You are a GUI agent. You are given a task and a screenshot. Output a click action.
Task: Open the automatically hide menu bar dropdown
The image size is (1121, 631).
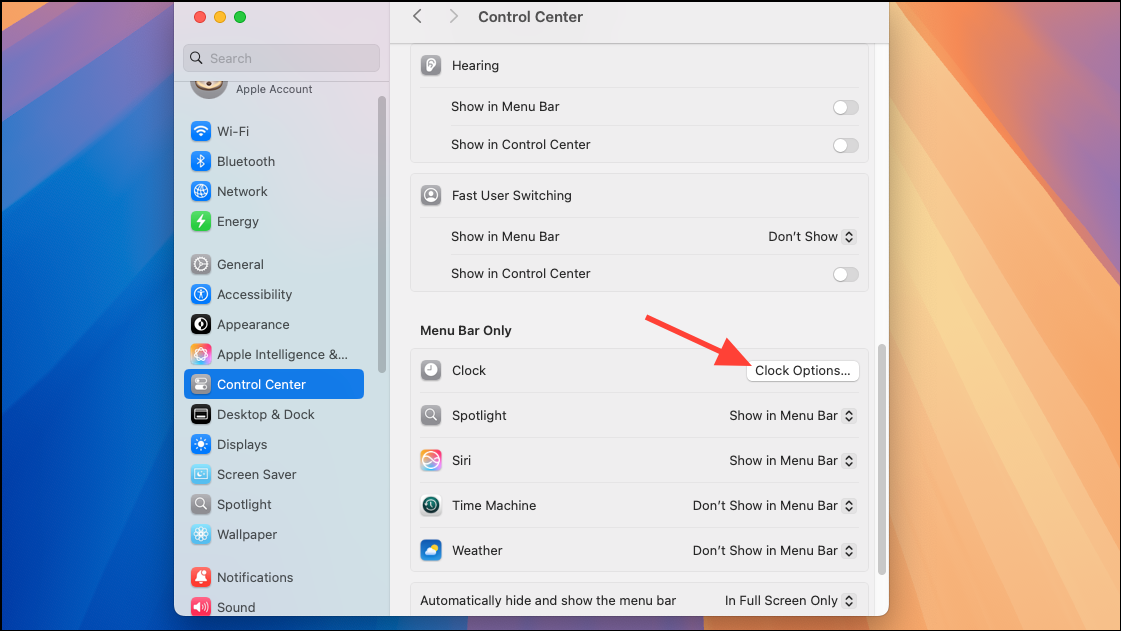789,600
